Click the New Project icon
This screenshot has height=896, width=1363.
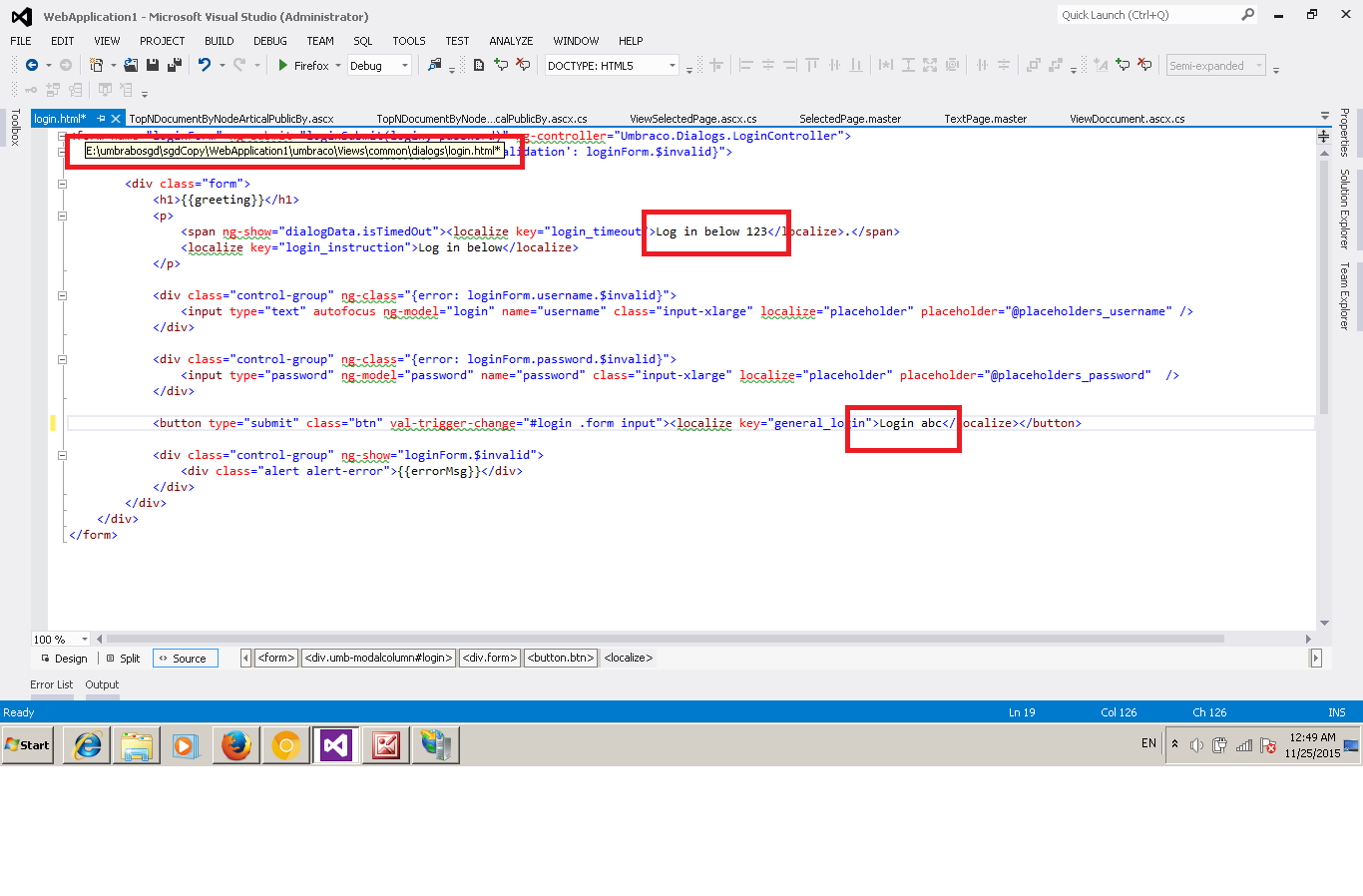[x=96, y=65]
